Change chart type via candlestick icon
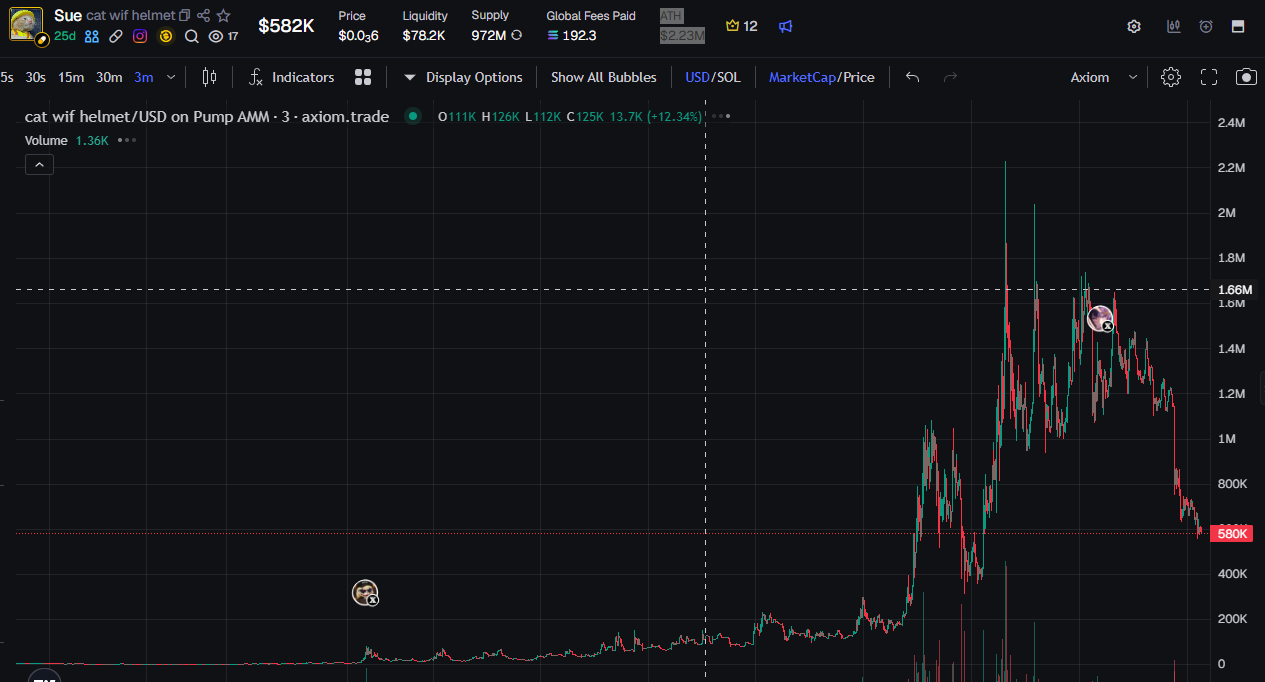1265x682 pixels. point(209,77)
